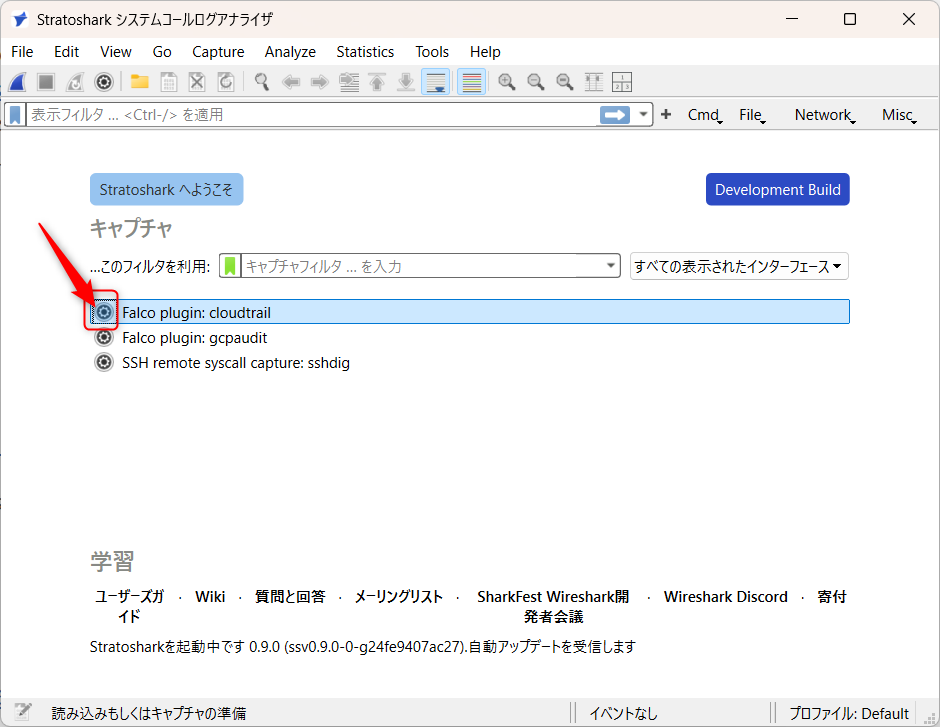Jump to first event arrow icon
940x727 pixels.
click(377, 82)
